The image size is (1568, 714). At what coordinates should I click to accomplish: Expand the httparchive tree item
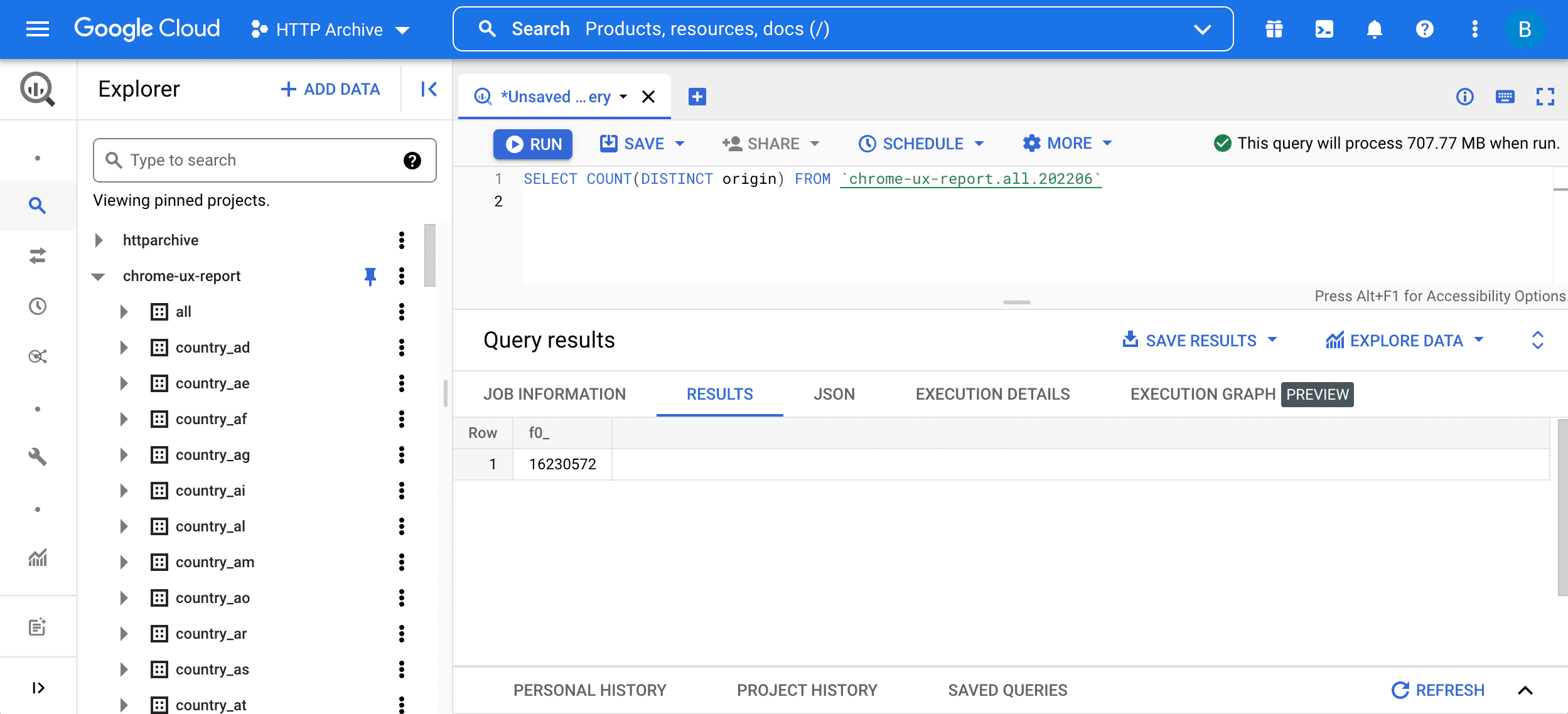click(98, 240)
